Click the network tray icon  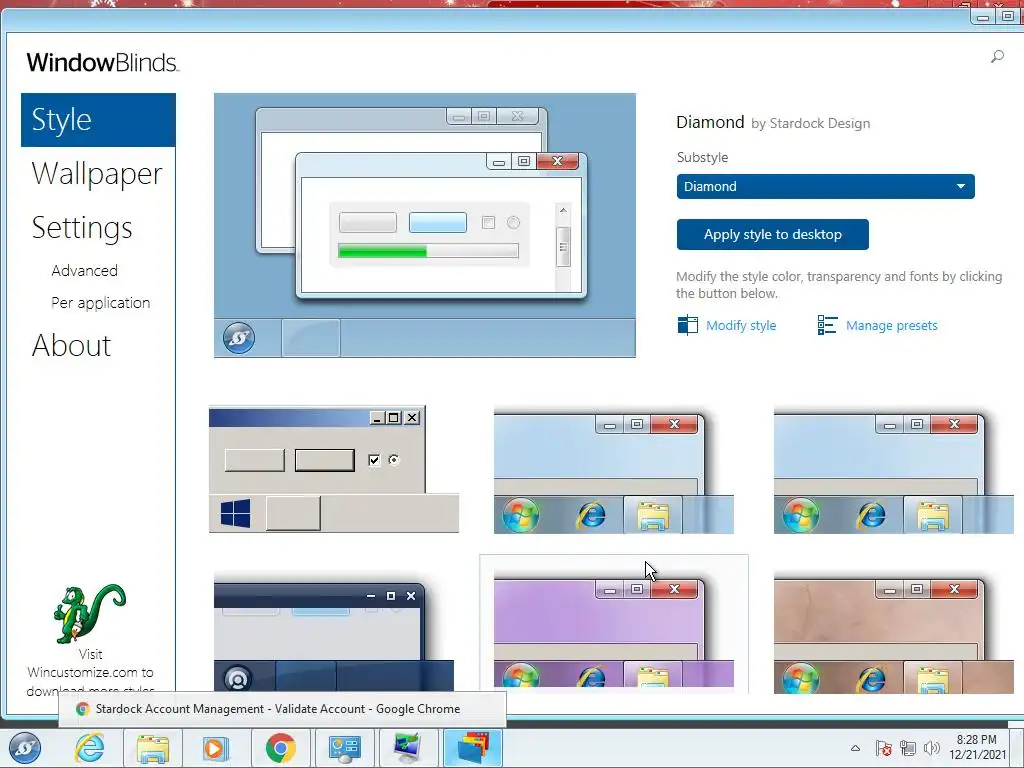pos(908,748)
